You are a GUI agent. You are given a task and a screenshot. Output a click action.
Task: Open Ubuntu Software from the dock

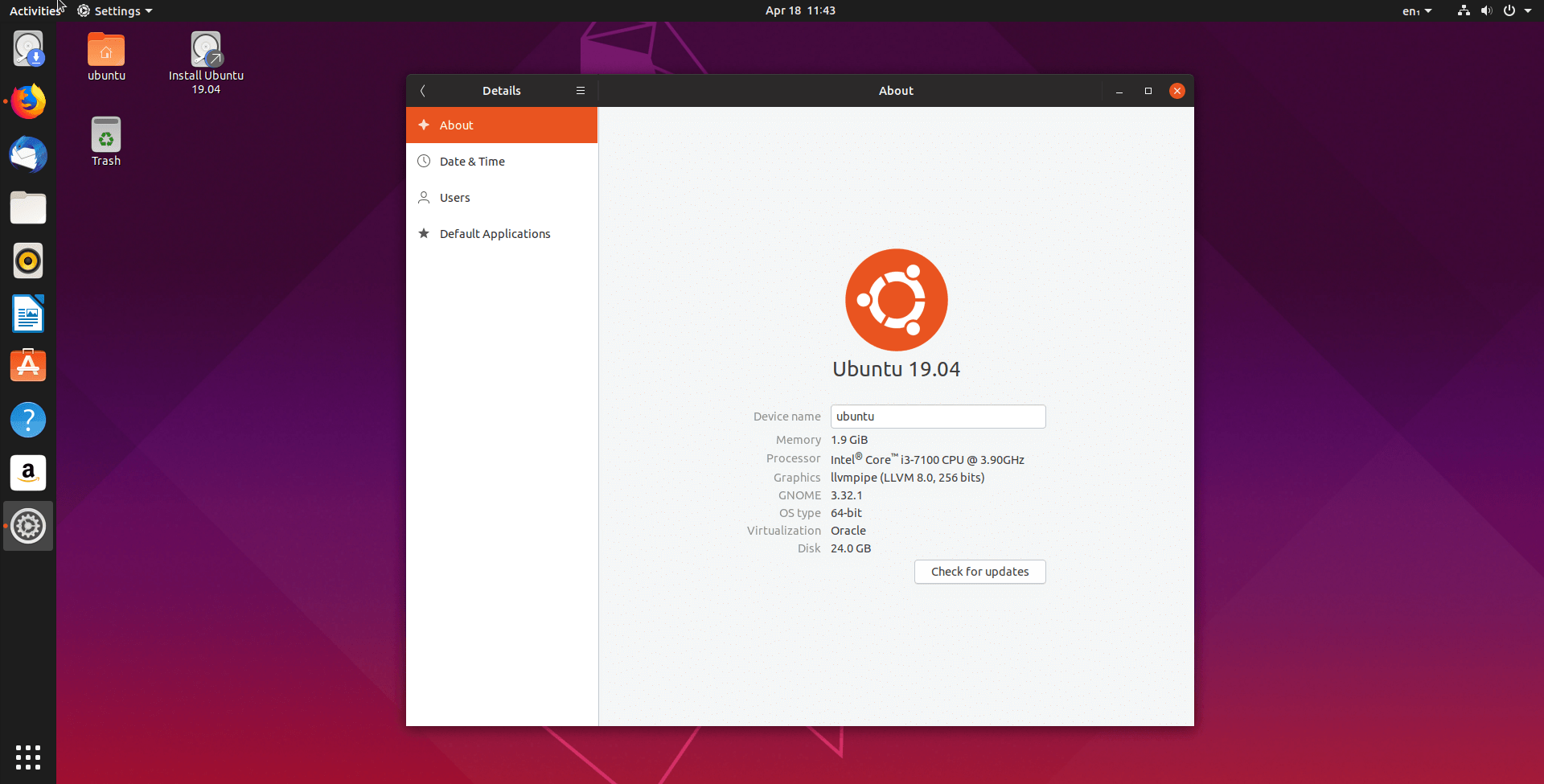[x=28, y=367]
